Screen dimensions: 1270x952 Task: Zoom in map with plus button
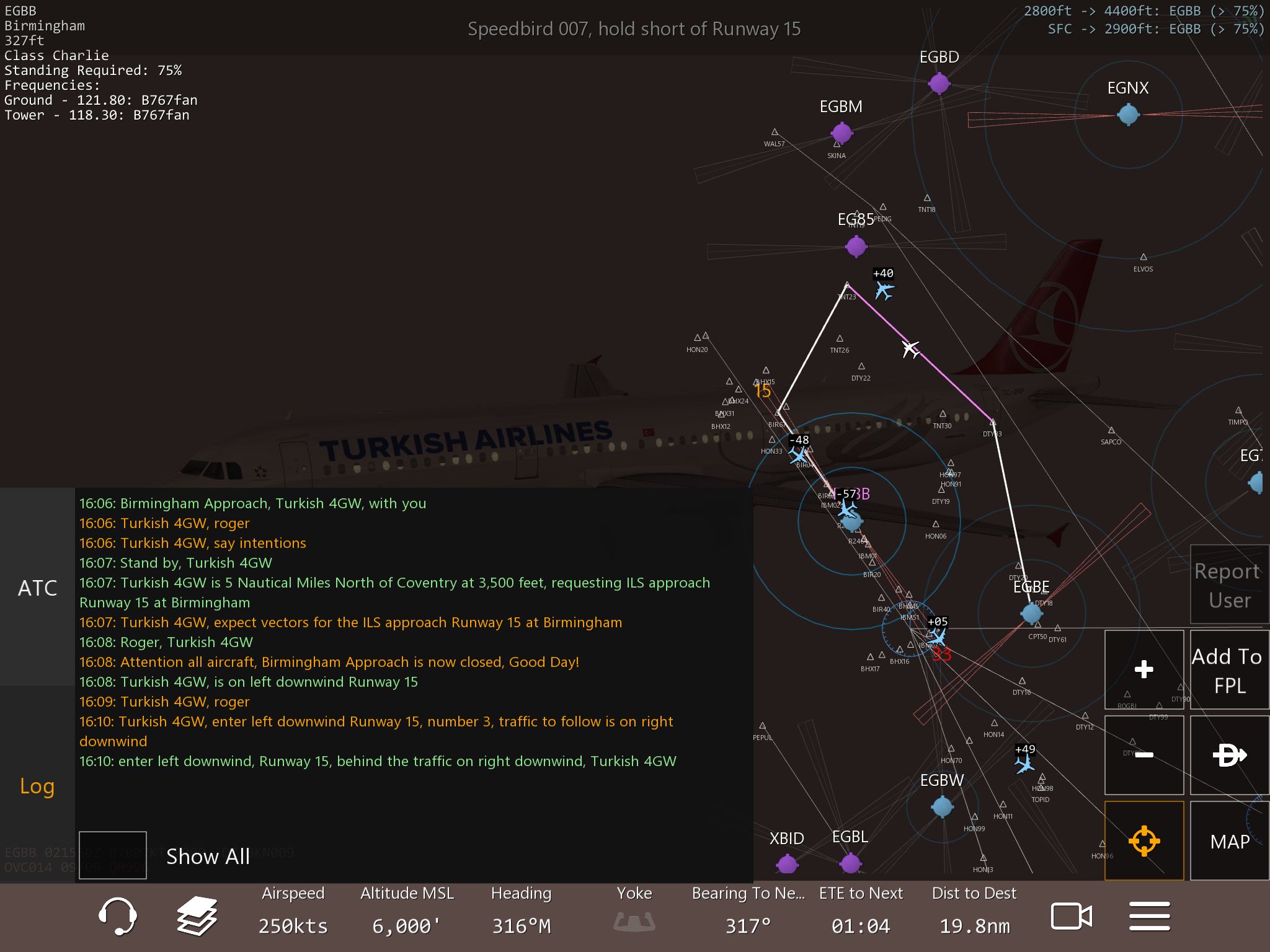1143,669
